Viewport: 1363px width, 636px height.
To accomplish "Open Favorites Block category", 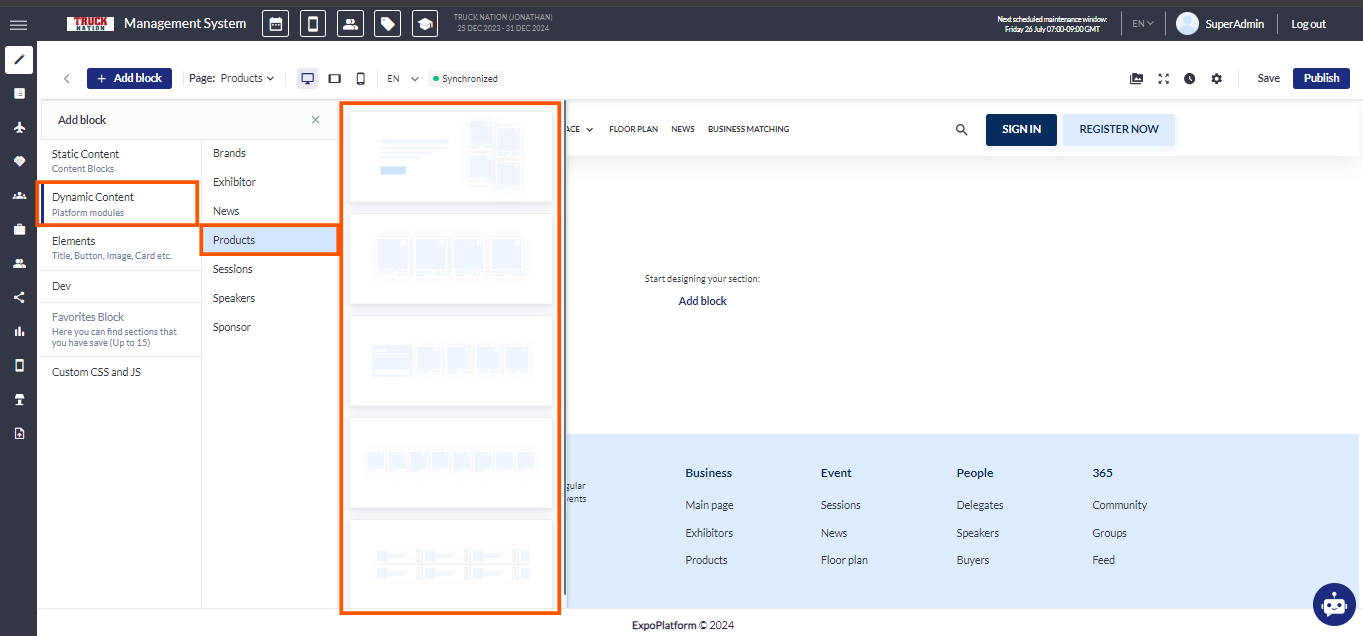I will point(120,330).
